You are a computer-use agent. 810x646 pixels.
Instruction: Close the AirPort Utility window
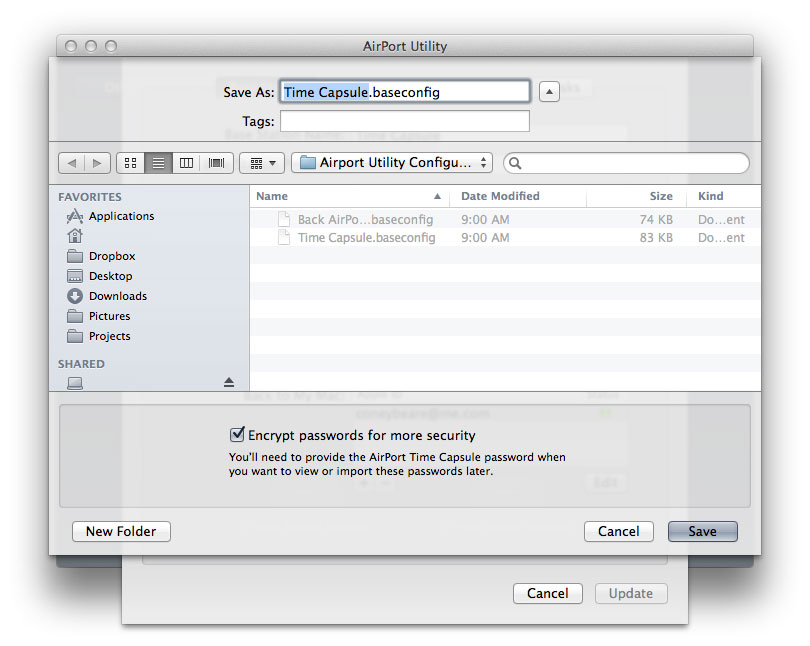pos(71,46)
